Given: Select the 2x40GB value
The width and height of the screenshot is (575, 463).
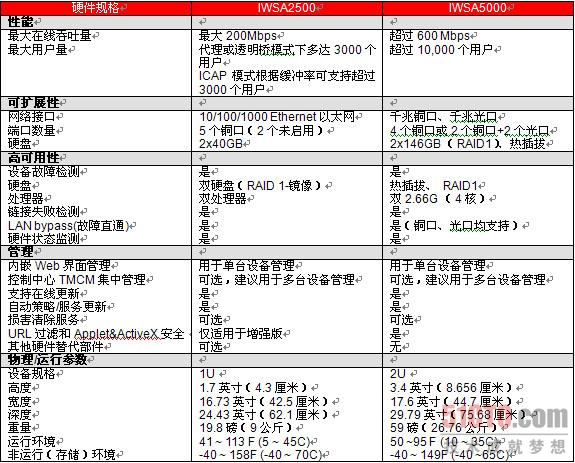Looking at the screenshot, I should pos(221,144).
